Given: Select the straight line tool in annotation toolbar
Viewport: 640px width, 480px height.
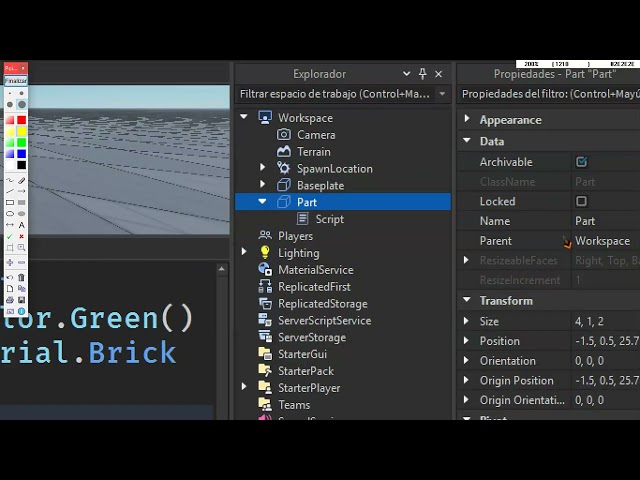Looking at the screenshot, I should 10,191.
